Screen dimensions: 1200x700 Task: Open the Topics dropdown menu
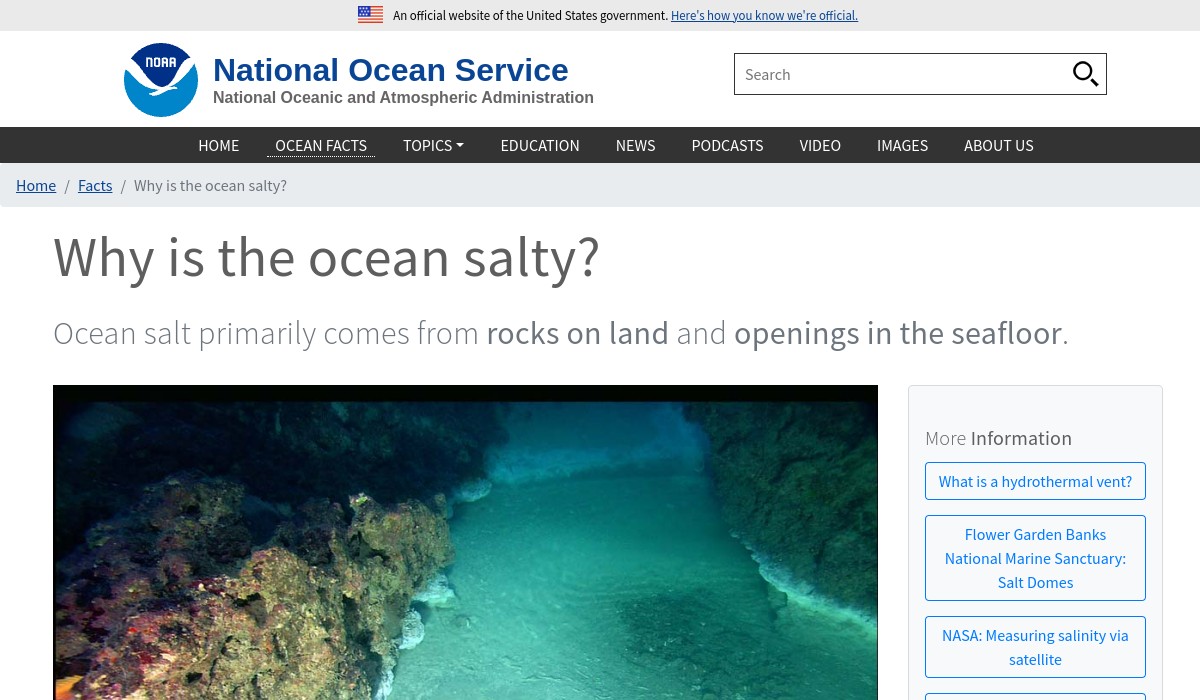tap(433, 145)
